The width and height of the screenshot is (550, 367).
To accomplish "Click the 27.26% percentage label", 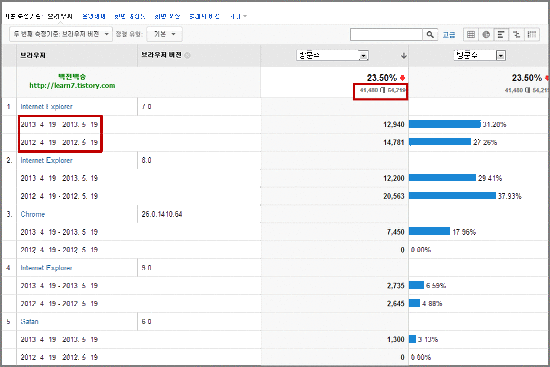I will [485, 142].
